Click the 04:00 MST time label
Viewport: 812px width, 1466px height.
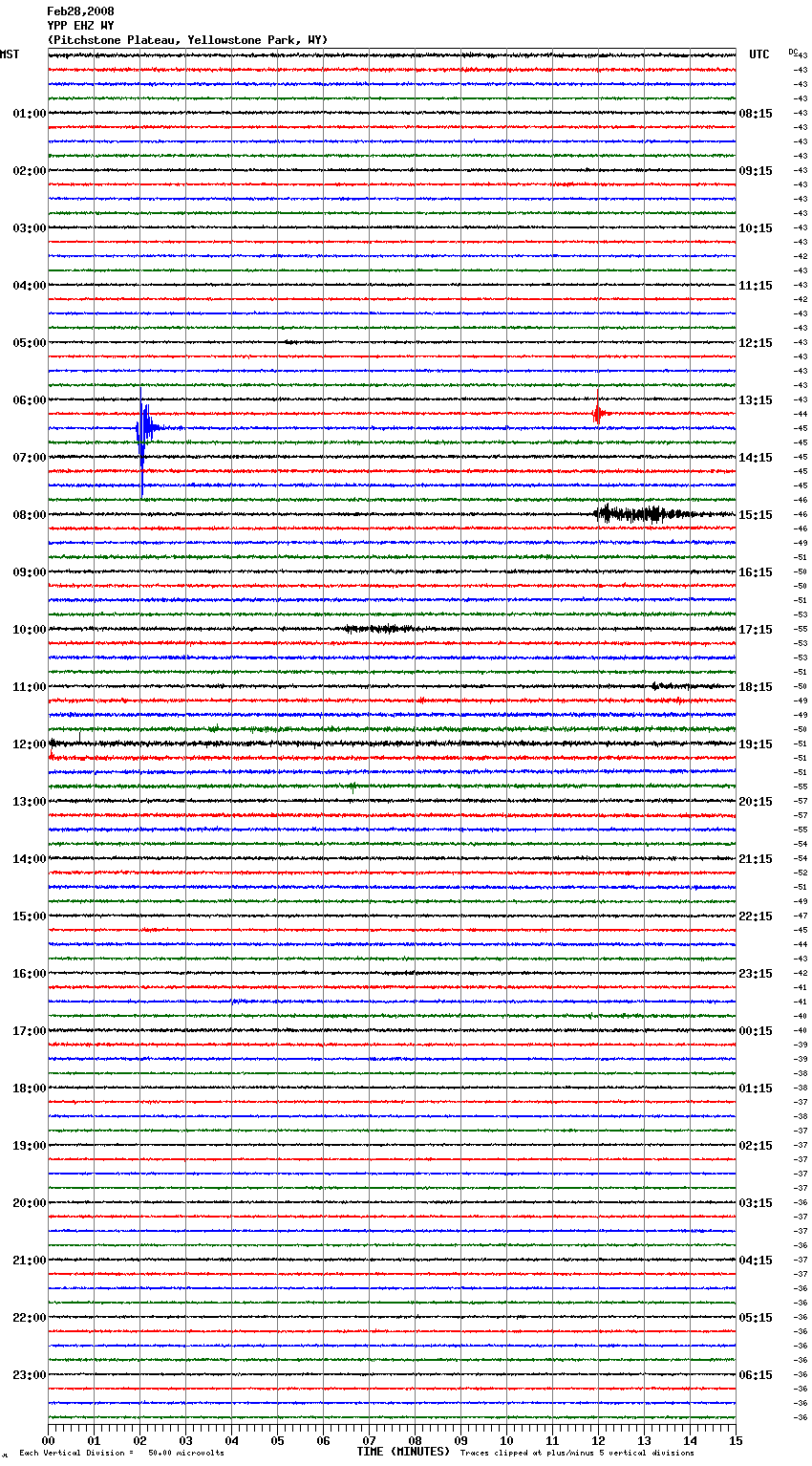pos(30,286)
